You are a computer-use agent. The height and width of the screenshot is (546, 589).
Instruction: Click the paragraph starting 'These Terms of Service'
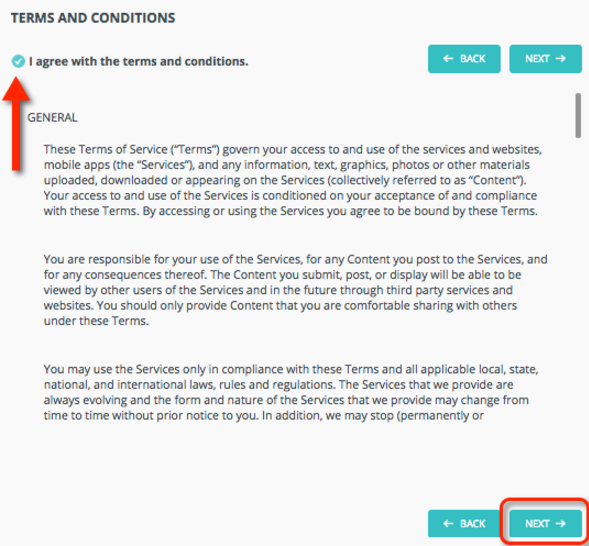293,180
